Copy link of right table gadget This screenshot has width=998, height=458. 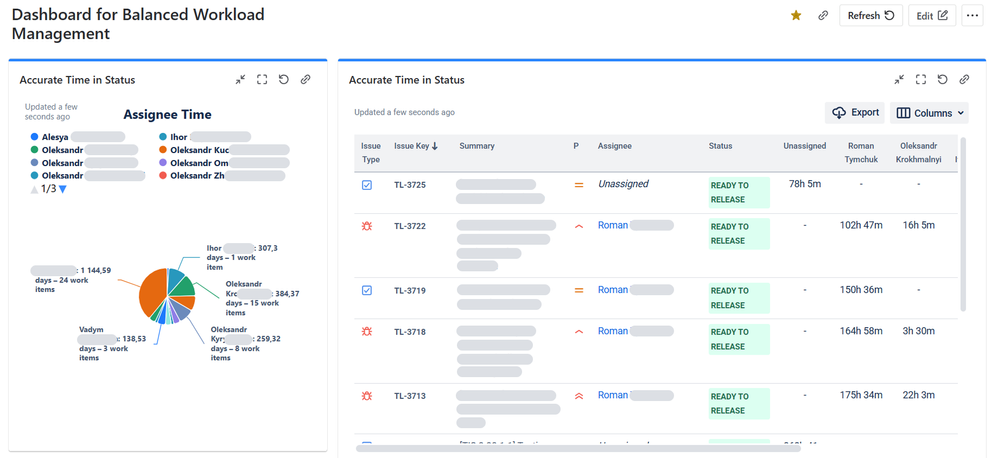coord(964,80)
